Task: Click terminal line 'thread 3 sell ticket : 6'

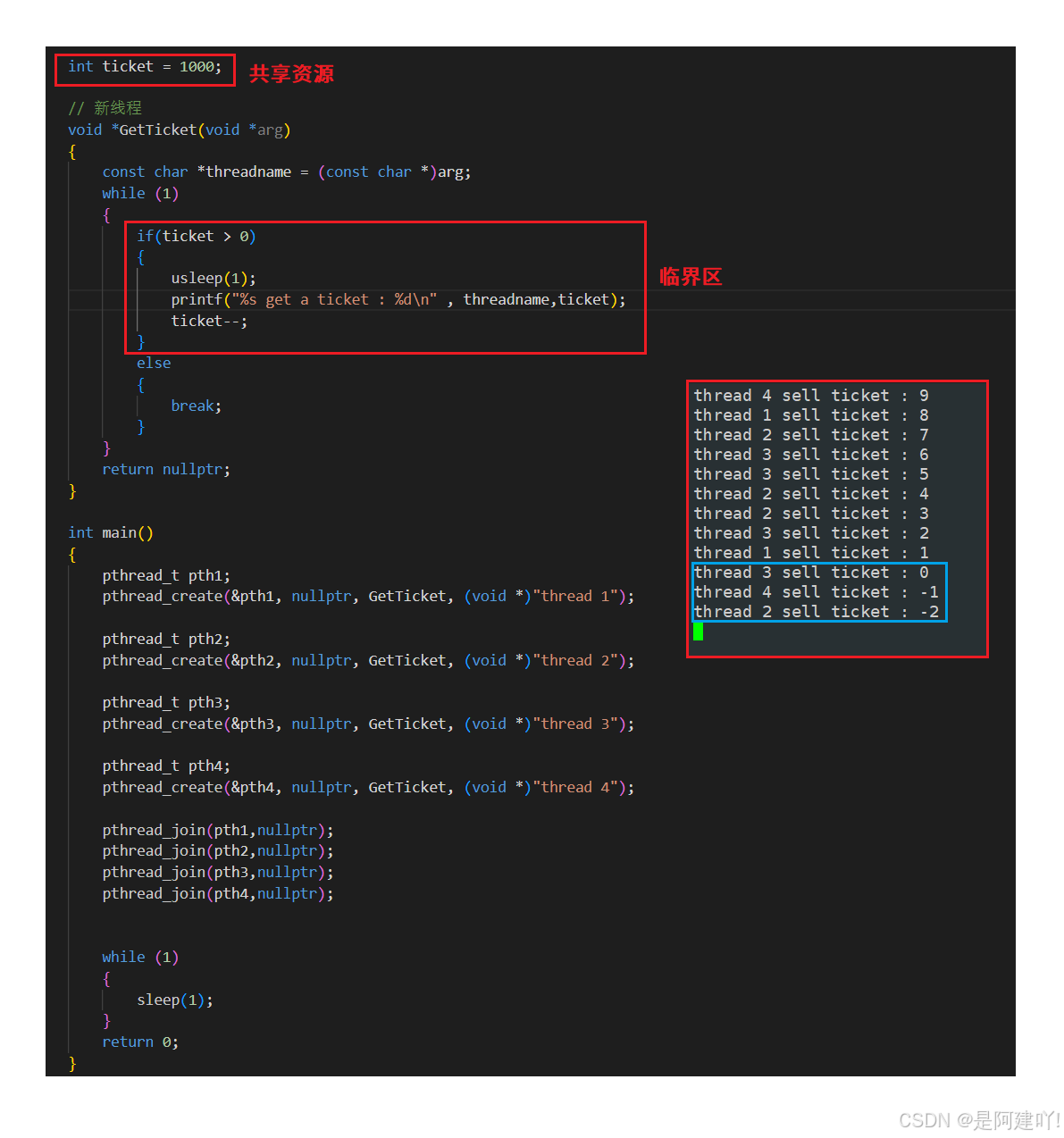Action: pos(811,454)
